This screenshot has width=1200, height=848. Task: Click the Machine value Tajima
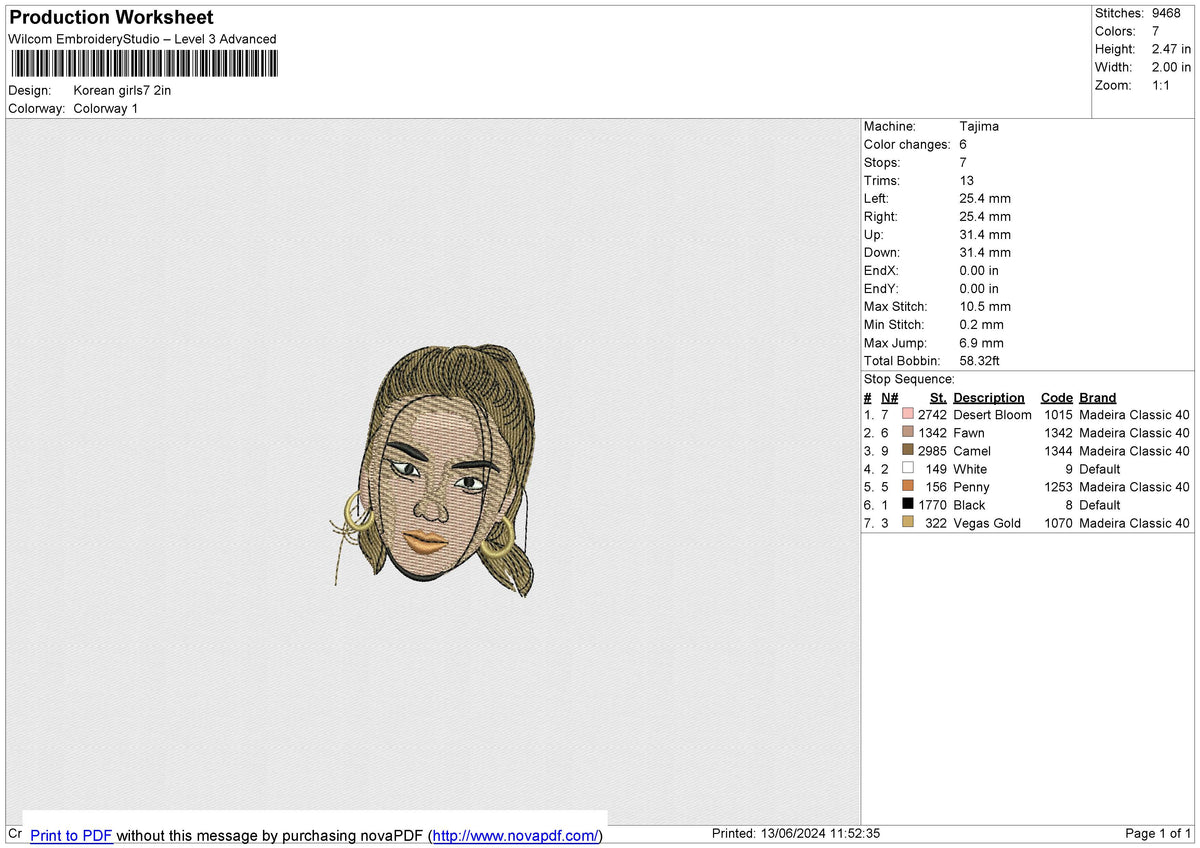[x=979, y=126]
